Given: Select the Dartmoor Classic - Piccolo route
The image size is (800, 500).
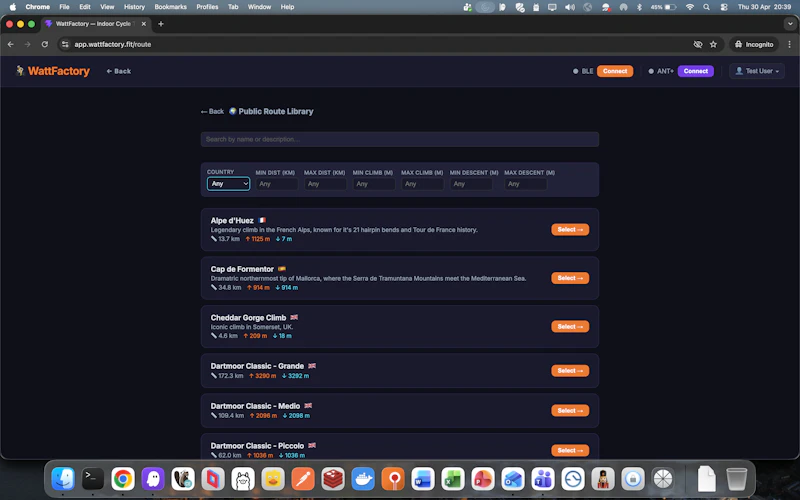Looking at the screenshot, I should click(570, 450).
